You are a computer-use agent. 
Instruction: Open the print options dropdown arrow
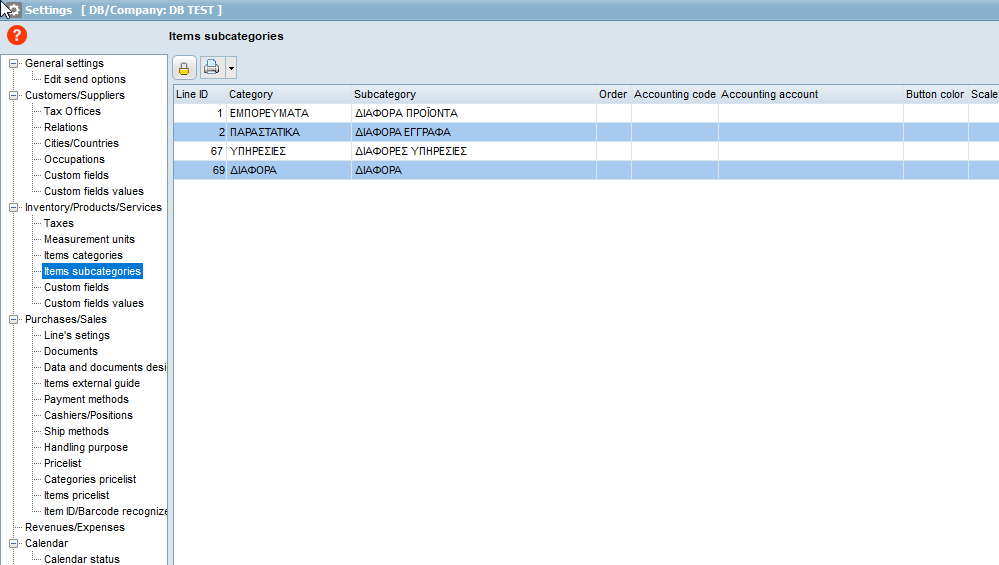tap(231, 68)
